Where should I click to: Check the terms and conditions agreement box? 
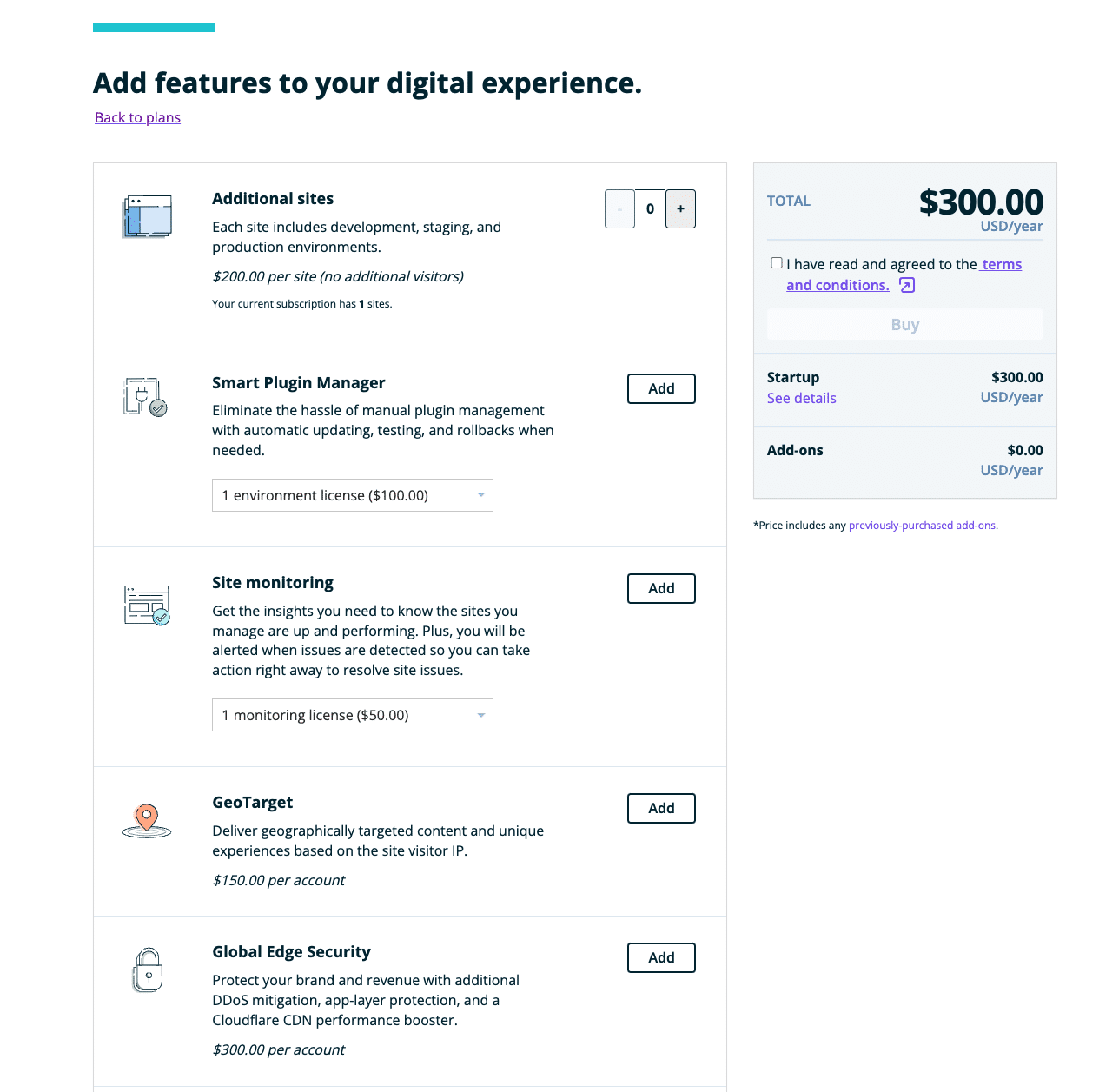(x=777, y=262)
